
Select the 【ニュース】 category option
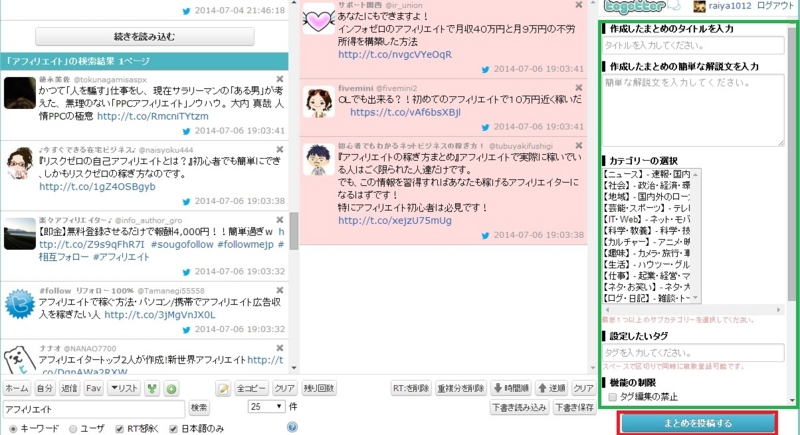[x=646, y=174]
